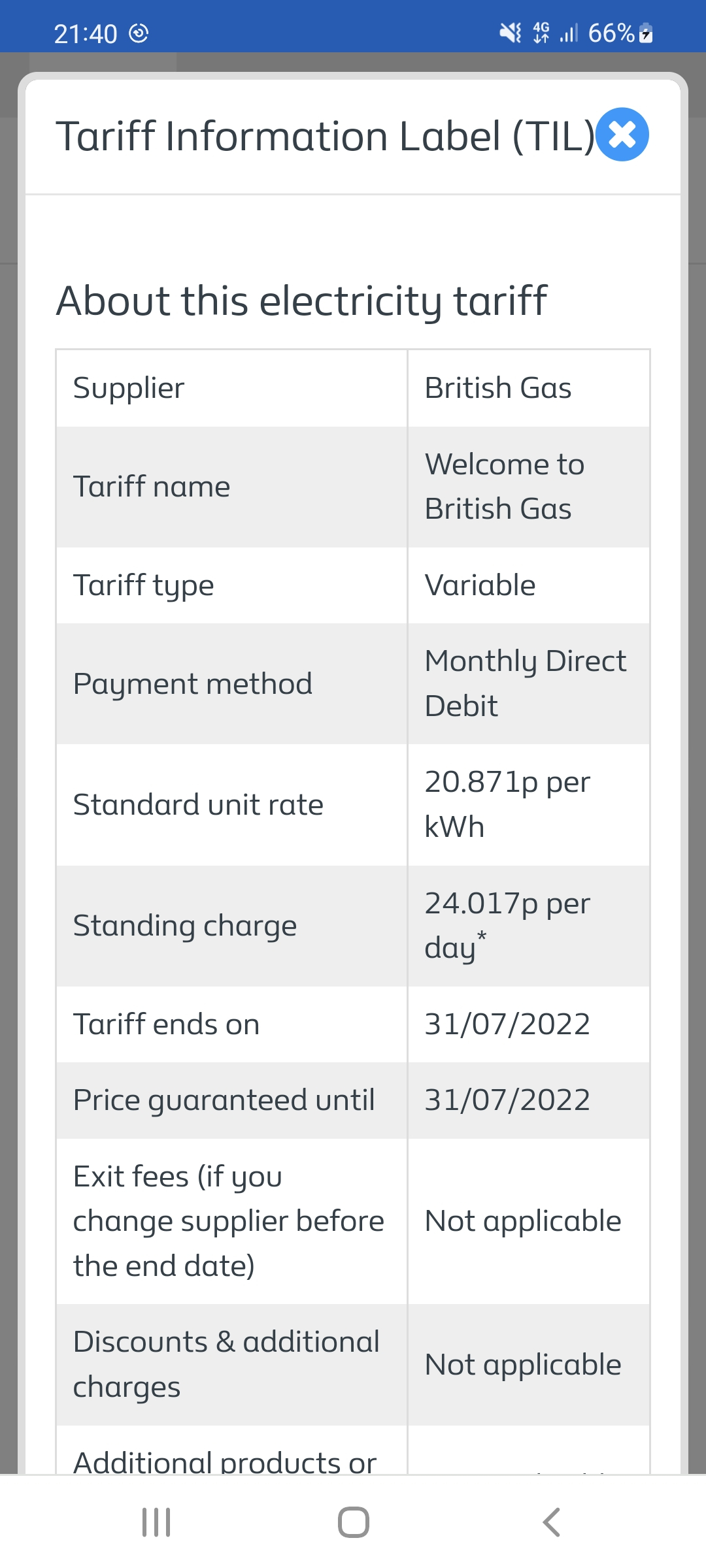Tap the Android home button

click(353, 1522)
